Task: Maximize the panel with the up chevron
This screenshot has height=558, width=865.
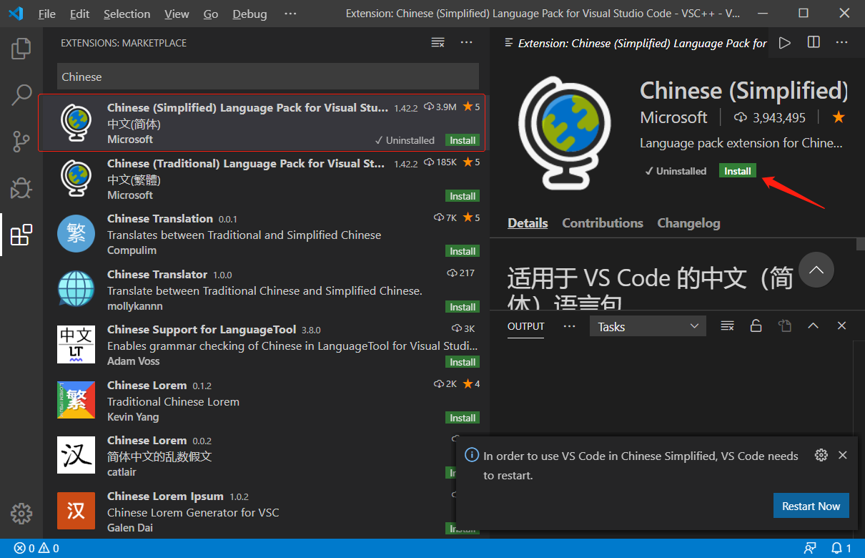Action: tap(813, 326)
